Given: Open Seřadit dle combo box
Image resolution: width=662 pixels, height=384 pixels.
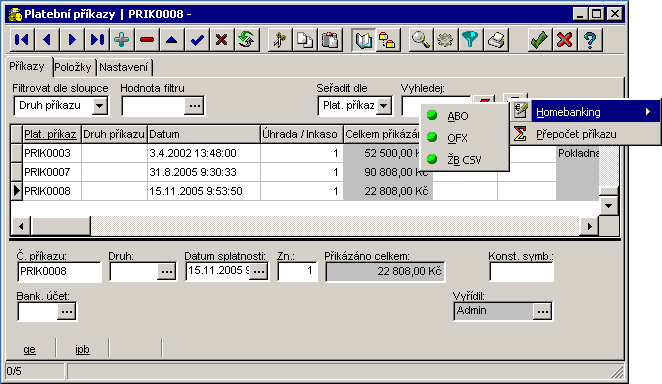Looking at the screenshot, I should pos(384,105).
